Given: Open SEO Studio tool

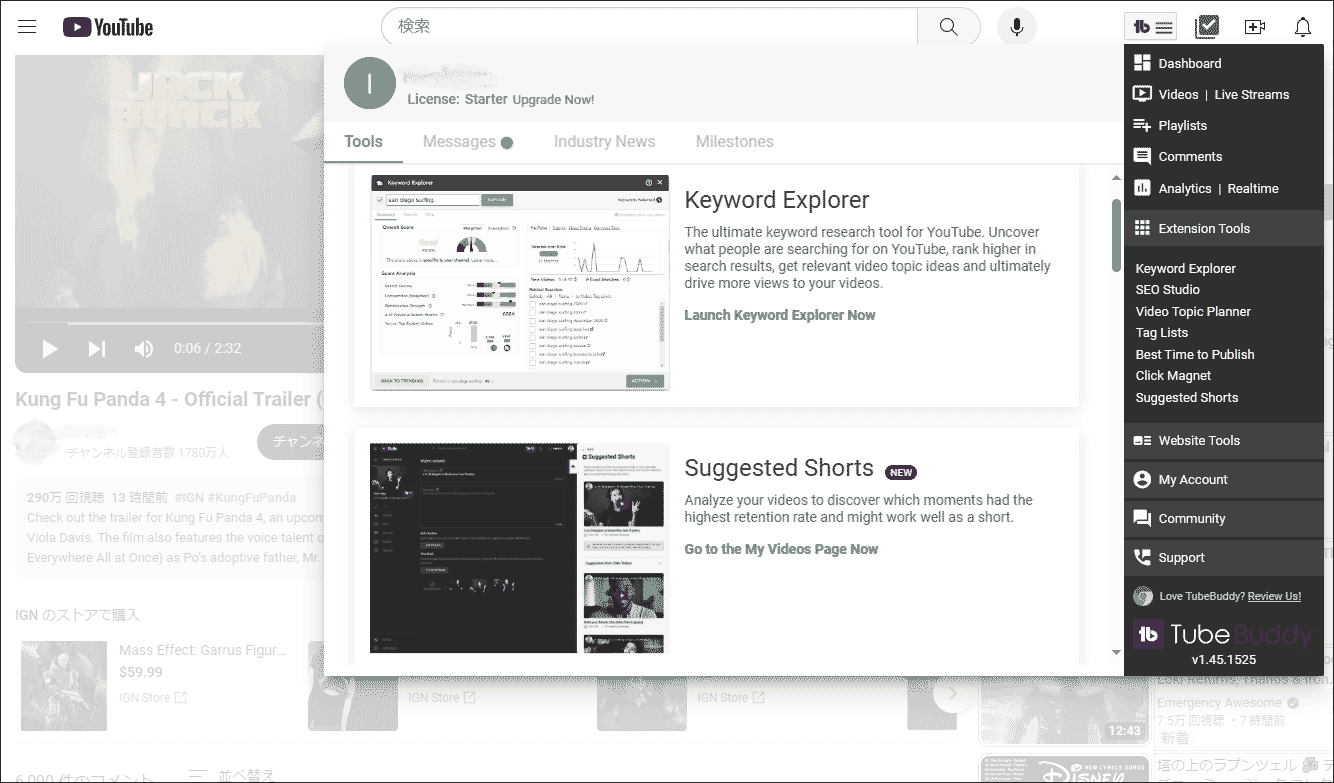Looking at the screenshot, I should click(x=1167, y=289).
